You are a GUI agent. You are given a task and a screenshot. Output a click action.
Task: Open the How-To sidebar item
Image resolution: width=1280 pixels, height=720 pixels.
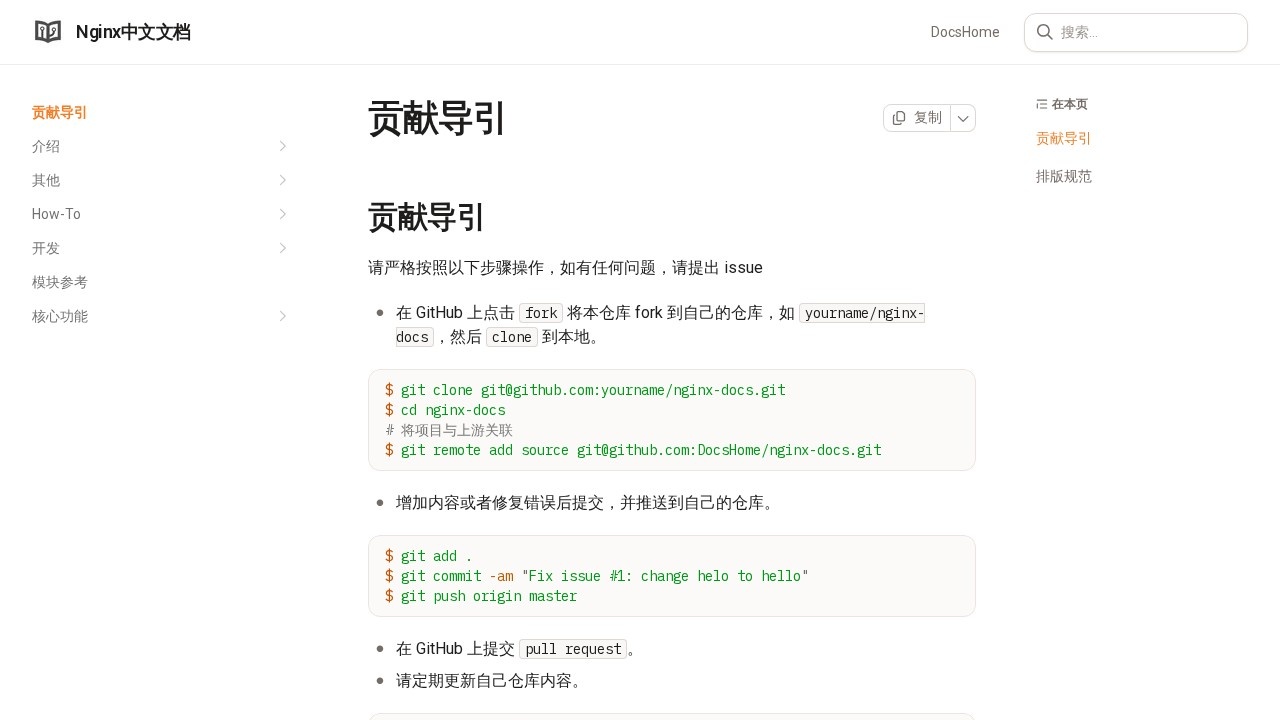point(56,214)
